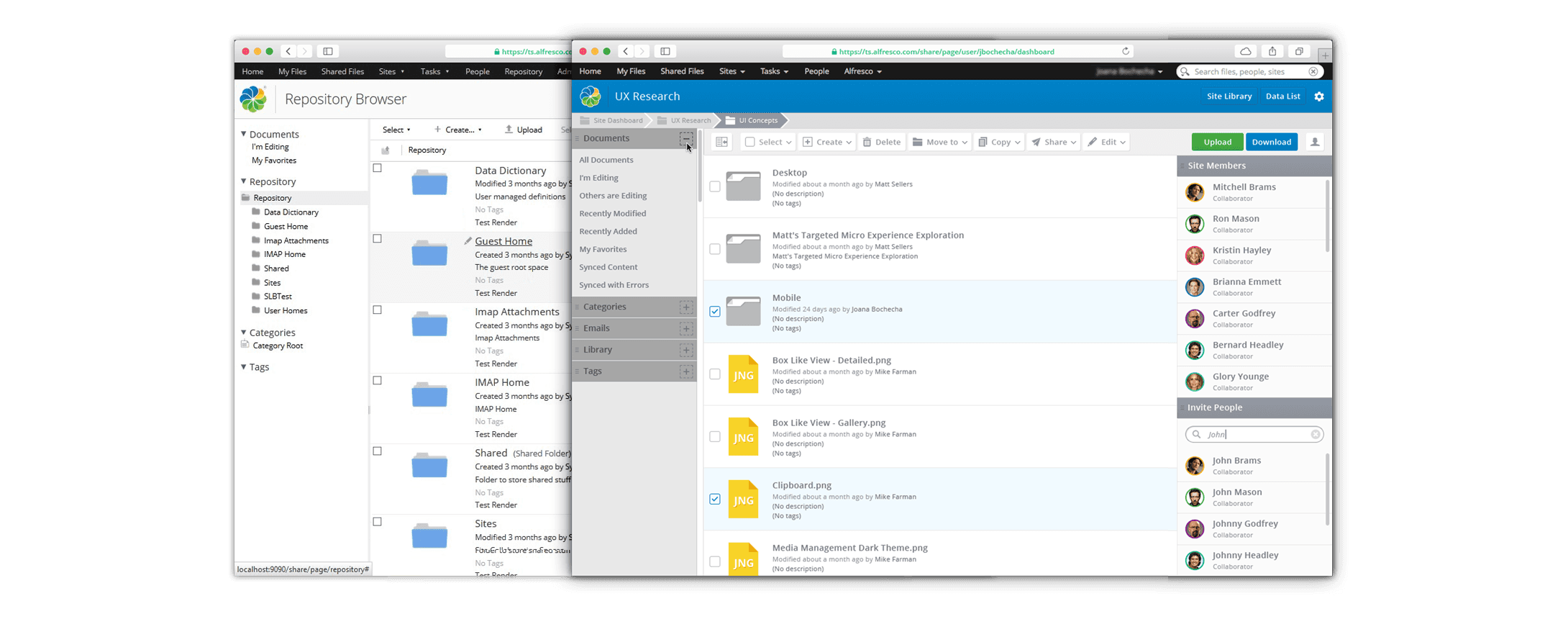Open the Site Library link
Viewport: 1568px width, 619px height.
1229,96
